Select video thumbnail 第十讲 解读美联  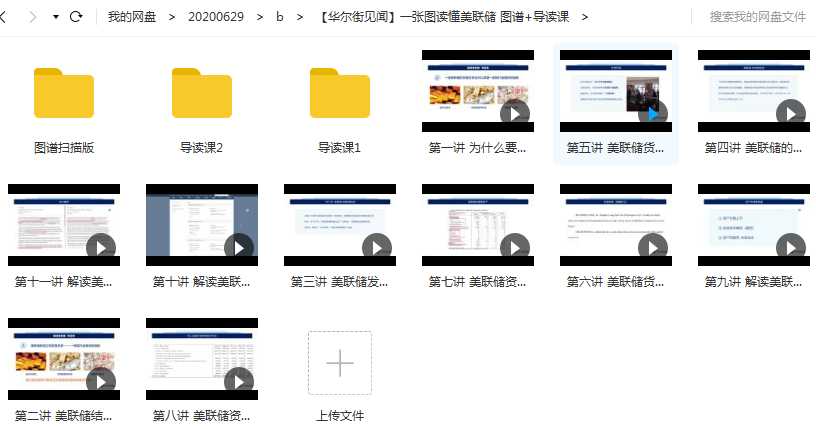202,225
